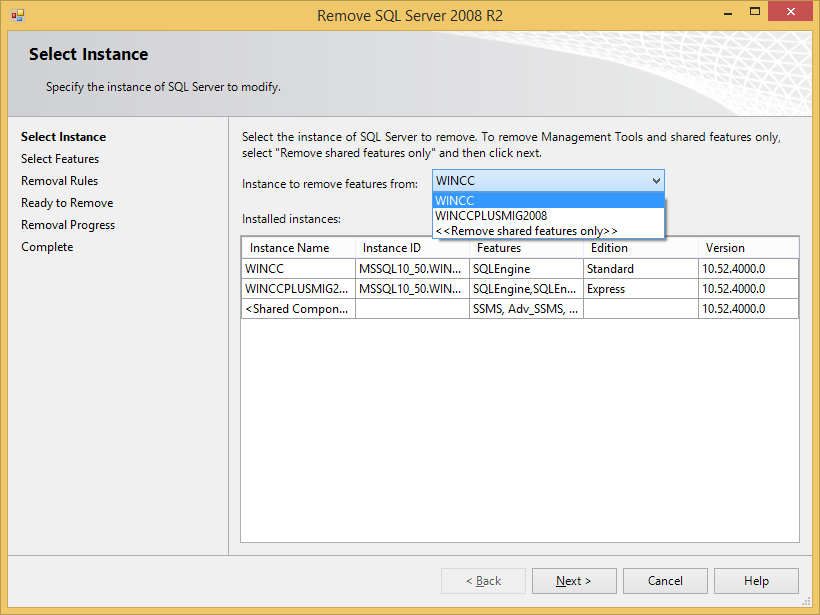Select the Shared Components table row
Viewport: 820px width, 615px height.
point(297,309)
